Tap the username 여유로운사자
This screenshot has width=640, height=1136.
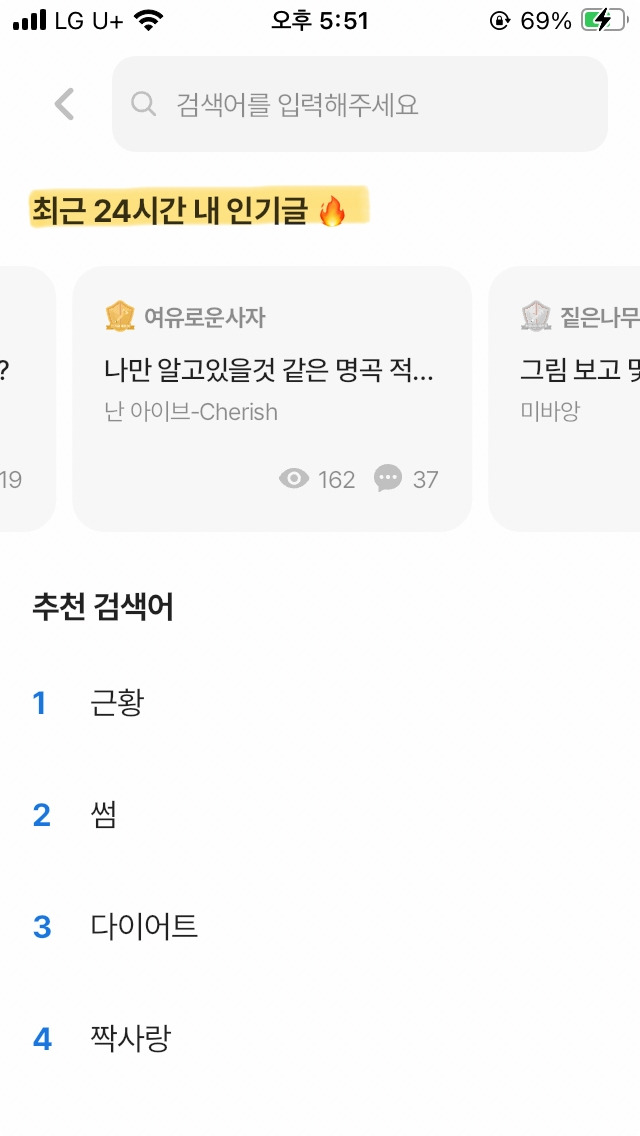point(205,317)
